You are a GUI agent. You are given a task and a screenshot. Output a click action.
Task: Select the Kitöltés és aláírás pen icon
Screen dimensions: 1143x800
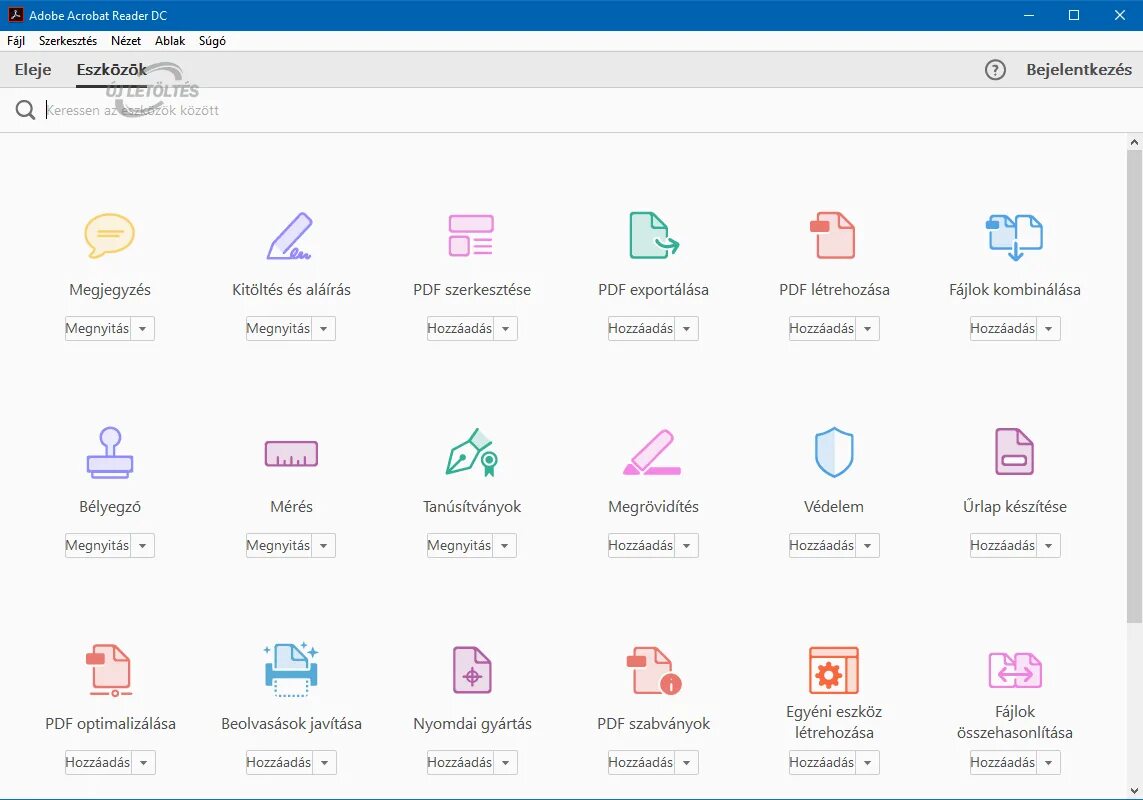tap(289, 236)
